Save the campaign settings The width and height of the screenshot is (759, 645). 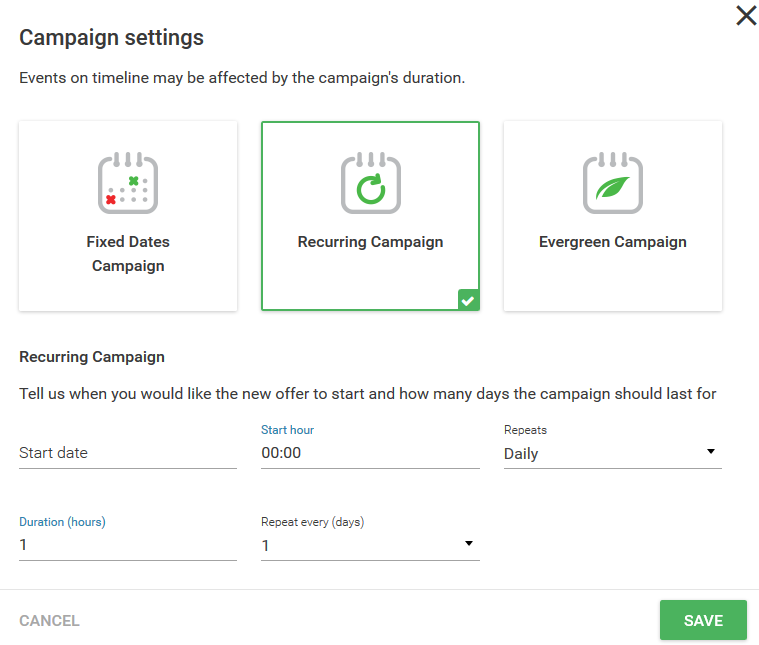(703, 620)
